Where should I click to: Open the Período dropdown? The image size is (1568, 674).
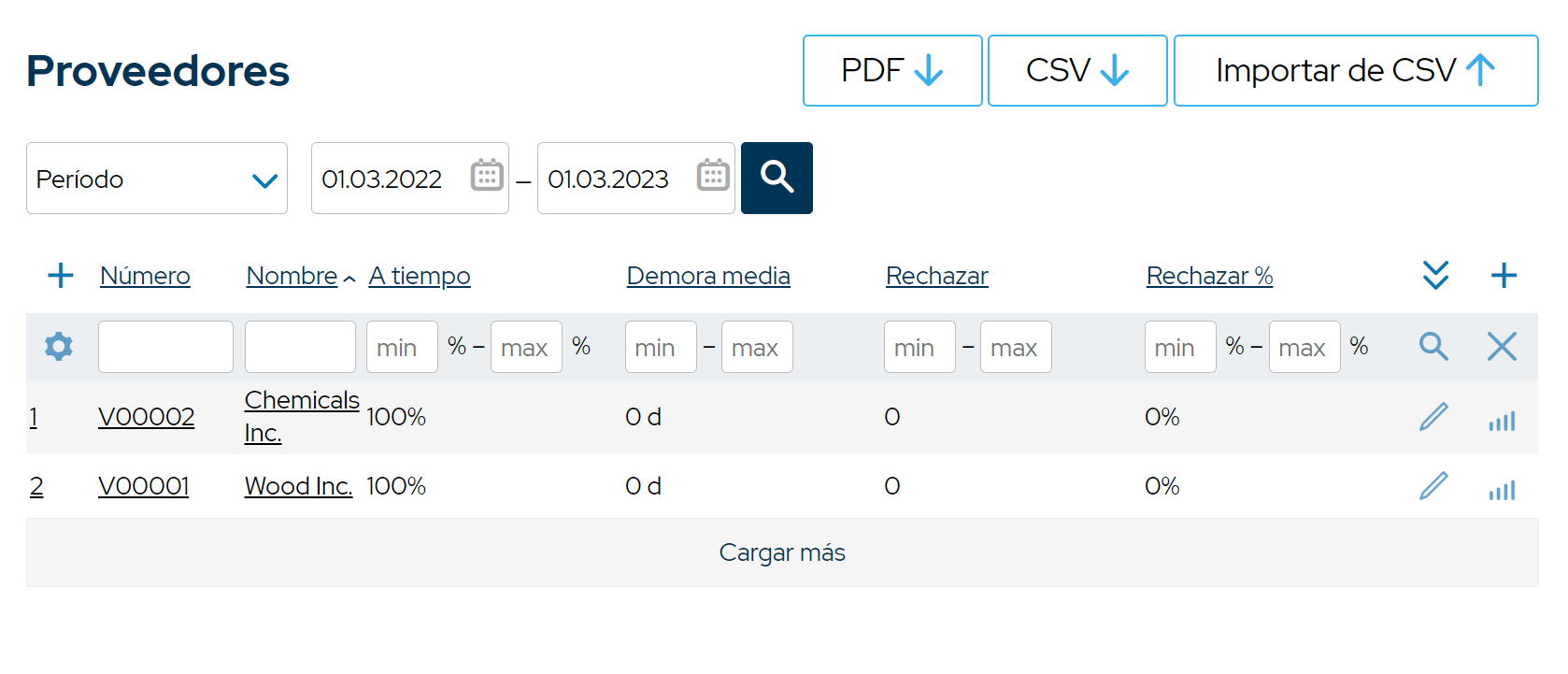[157, 178]
